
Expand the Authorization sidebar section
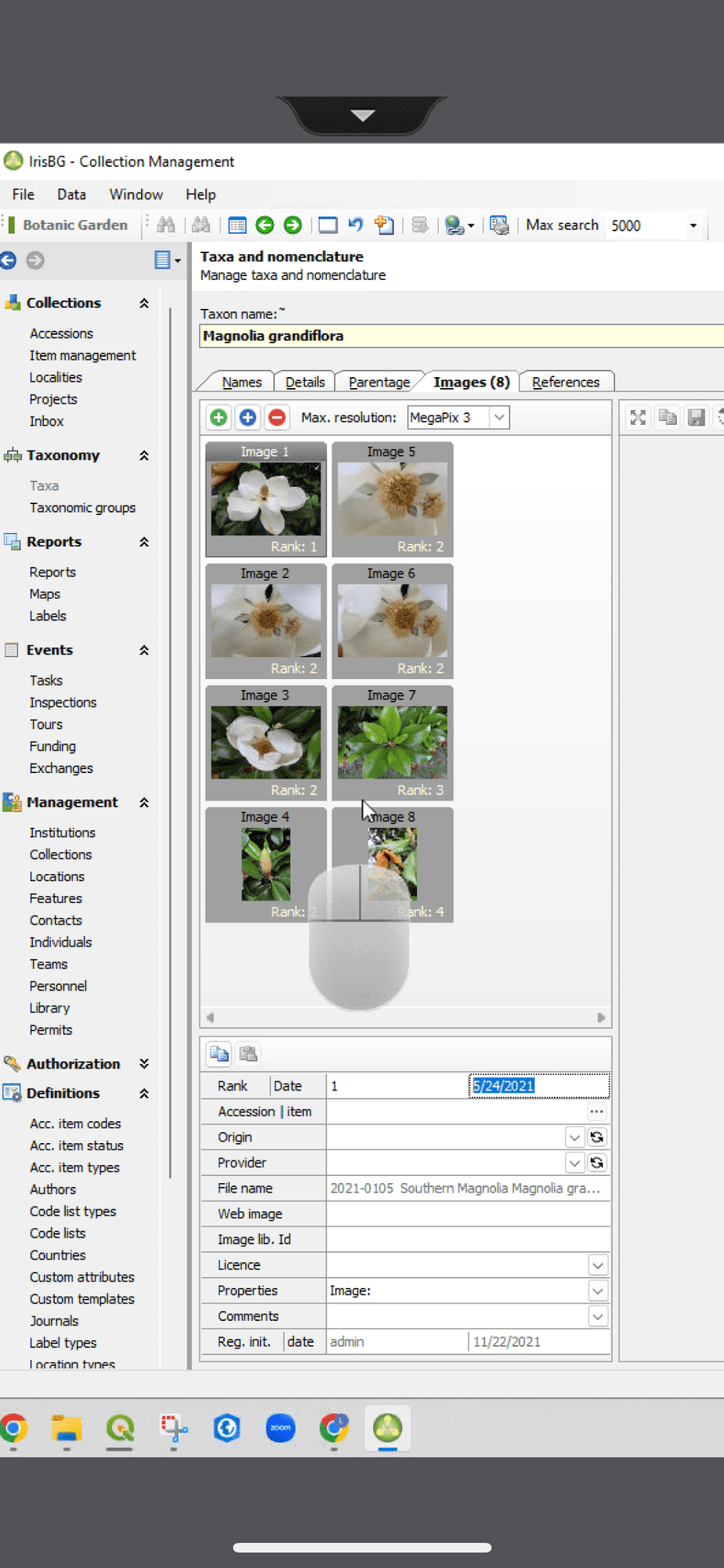144,1064
